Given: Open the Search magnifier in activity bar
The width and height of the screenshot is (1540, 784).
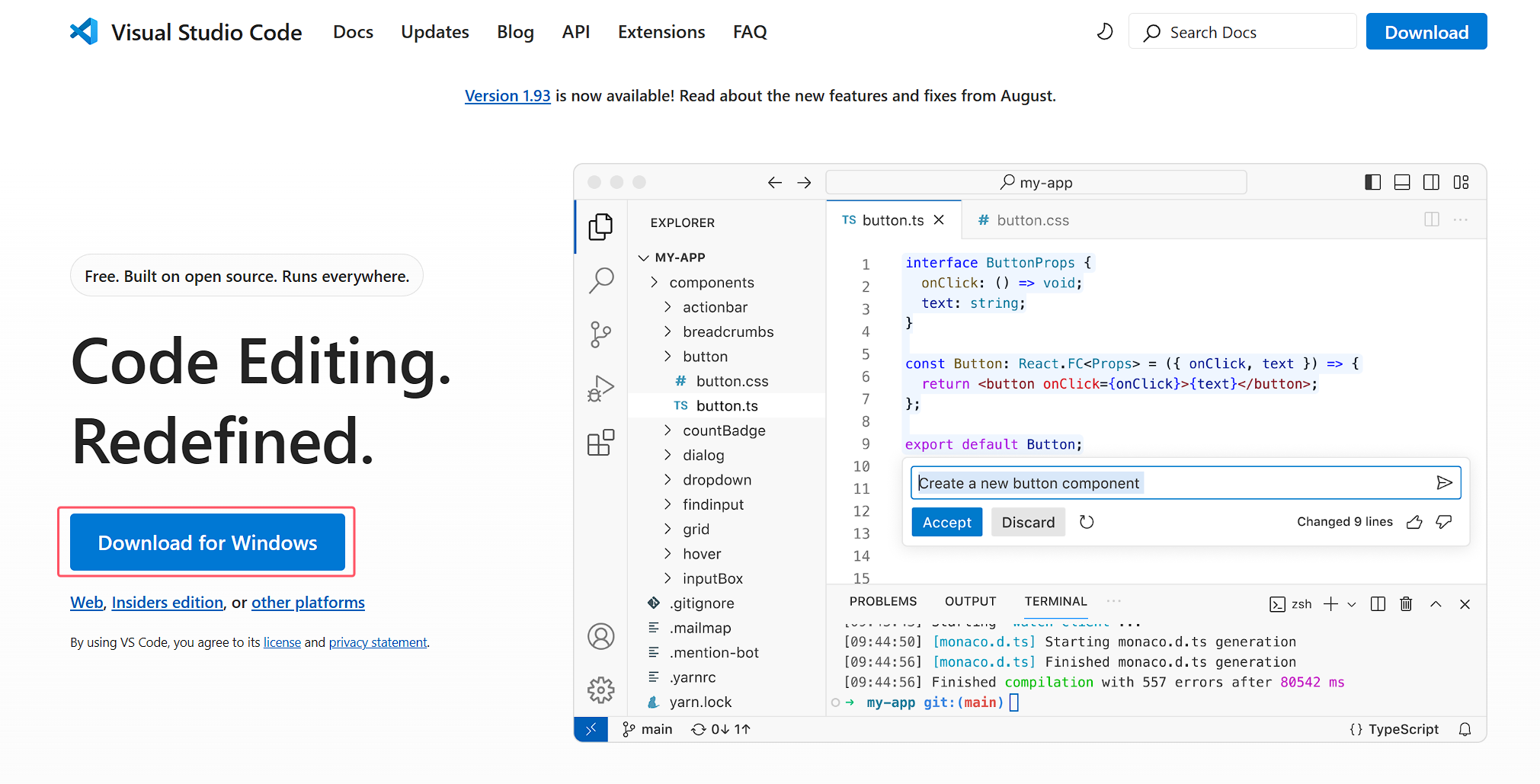Looking at the screenshot, I should click(x=600, y=280).
